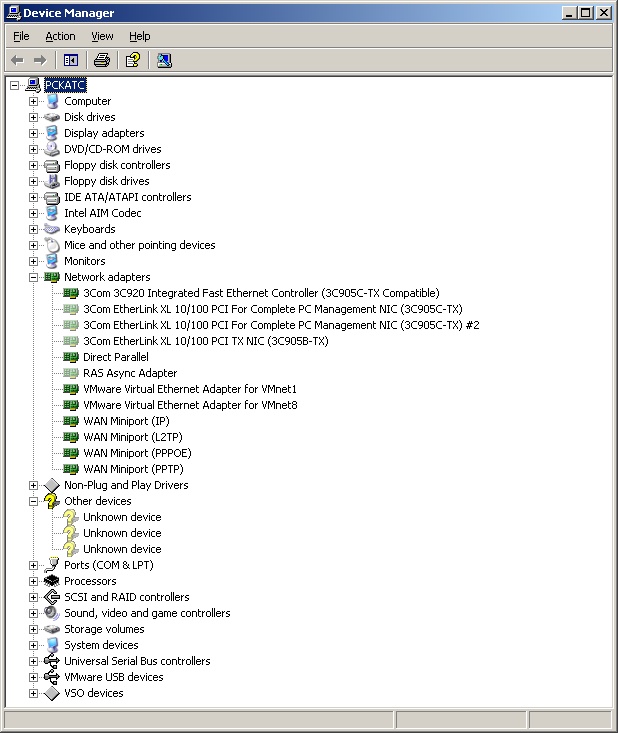Image resolution: width=618 pixels, height=733 pixels.
Task: Click the first Unknown device icon
Action: point(71,517)
